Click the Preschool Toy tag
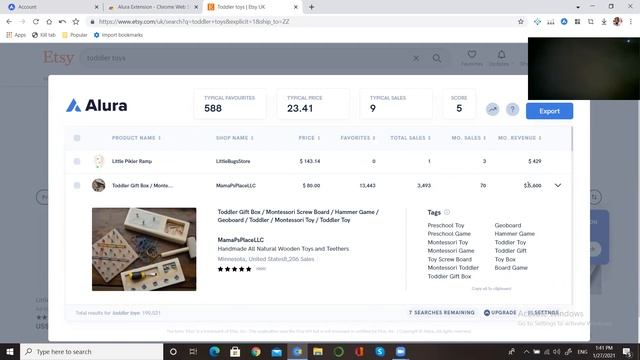 (x=446, y=225)
